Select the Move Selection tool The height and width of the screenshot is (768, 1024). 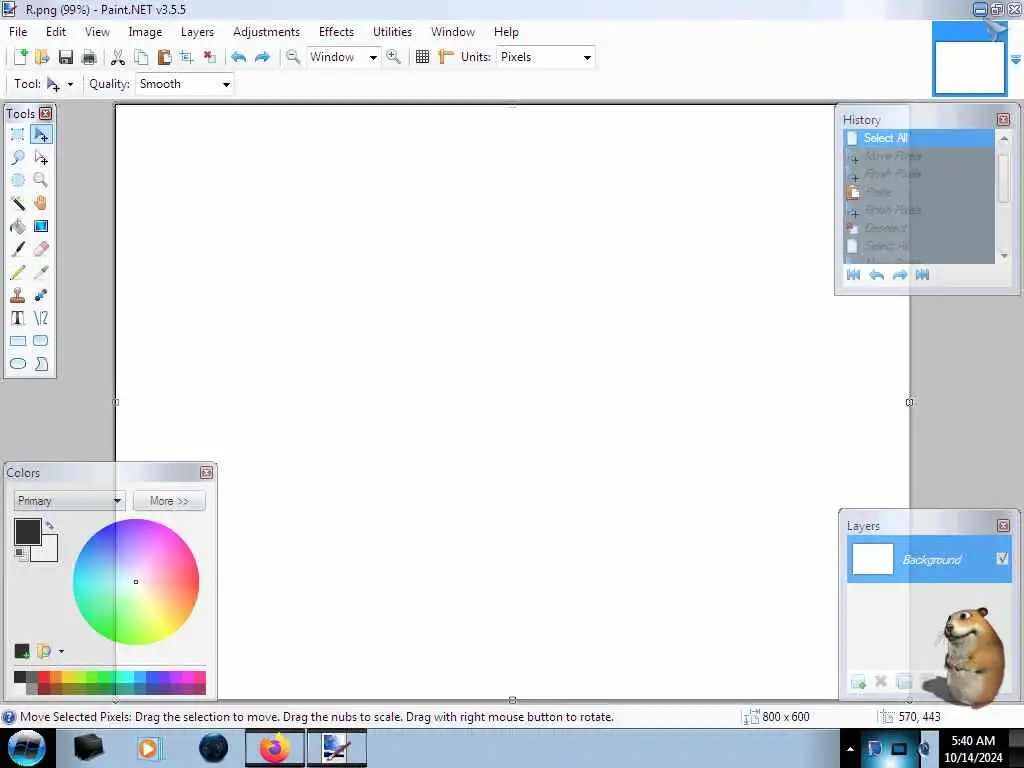pos(40,157)
